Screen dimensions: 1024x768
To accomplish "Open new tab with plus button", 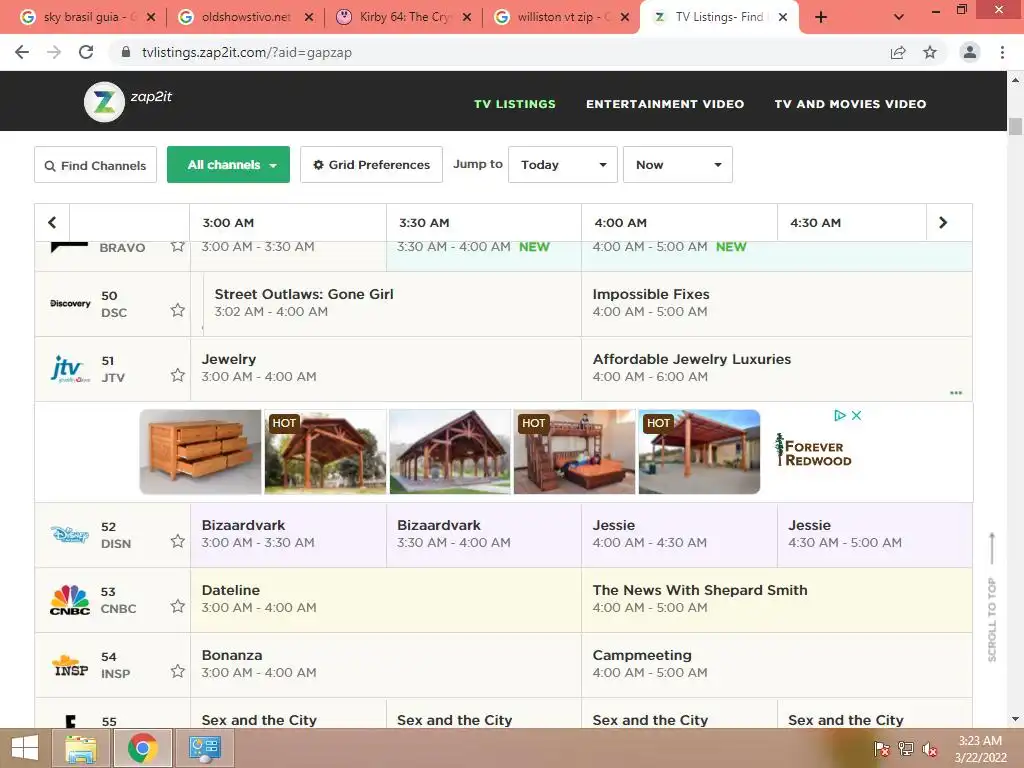I will (x=821, y=17).
